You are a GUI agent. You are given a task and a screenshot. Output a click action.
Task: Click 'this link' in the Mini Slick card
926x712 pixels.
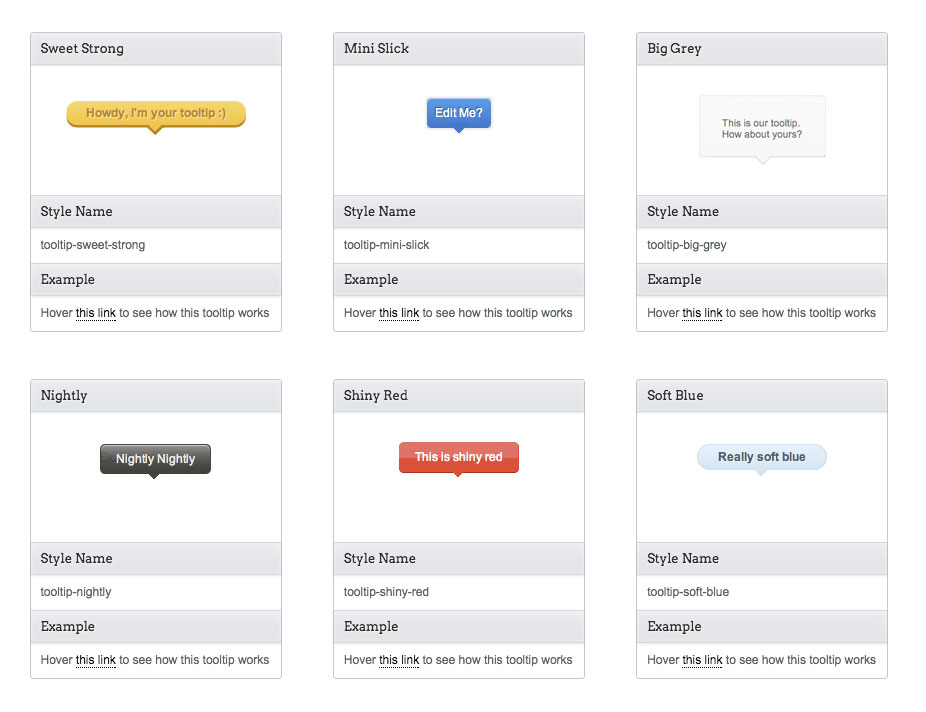point(399,313)
